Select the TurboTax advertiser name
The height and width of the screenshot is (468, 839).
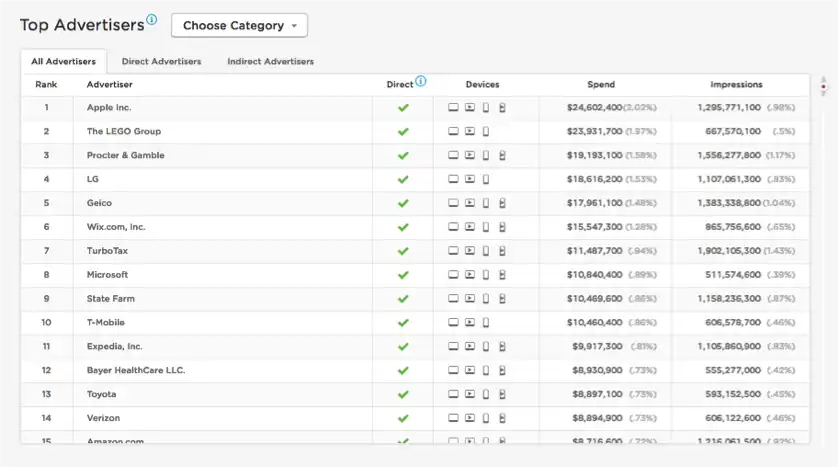point(107,250)
